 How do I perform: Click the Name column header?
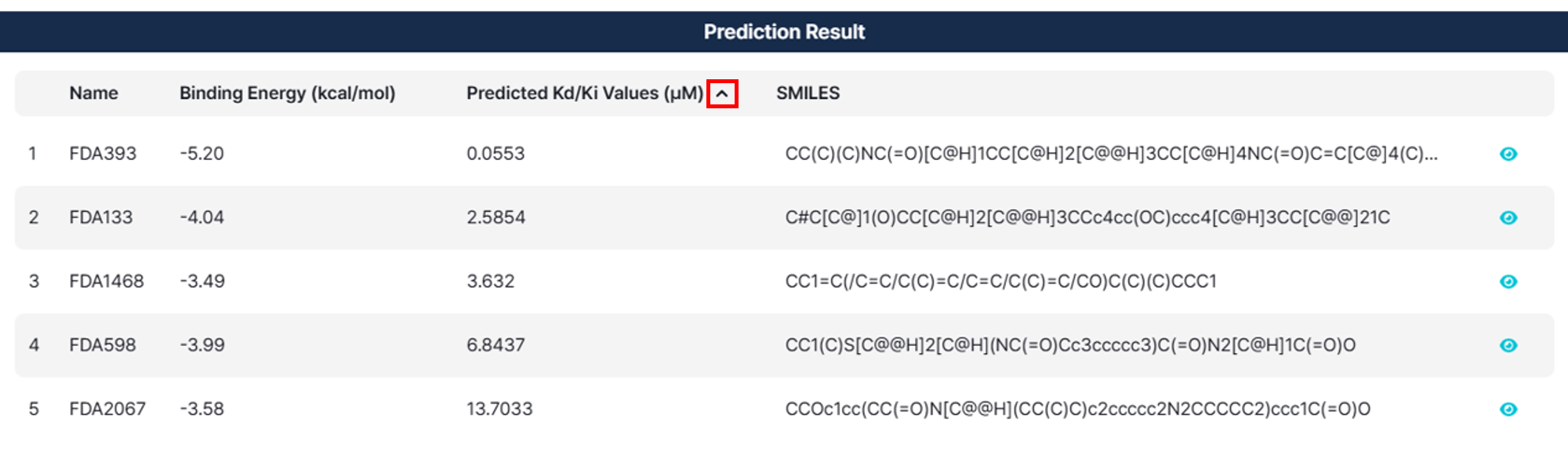pos(93,93)
